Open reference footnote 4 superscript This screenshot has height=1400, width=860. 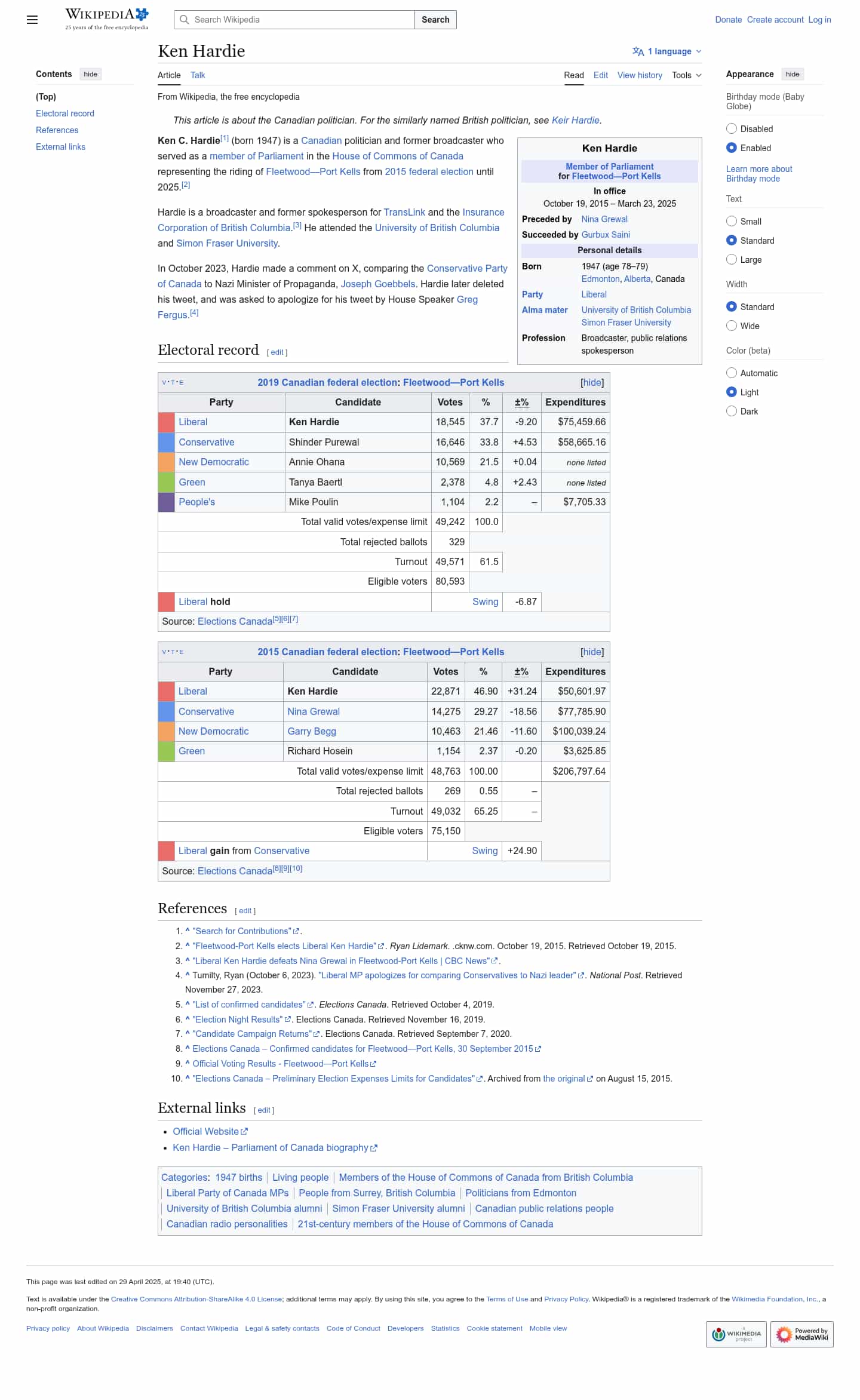(x=194, y=313)
